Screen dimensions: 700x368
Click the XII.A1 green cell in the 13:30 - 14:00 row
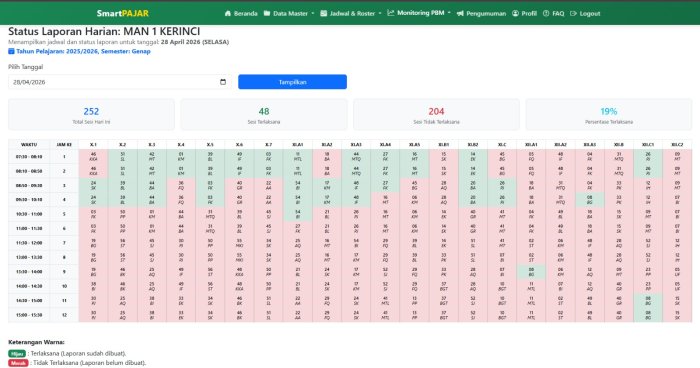tap(531, 272)
